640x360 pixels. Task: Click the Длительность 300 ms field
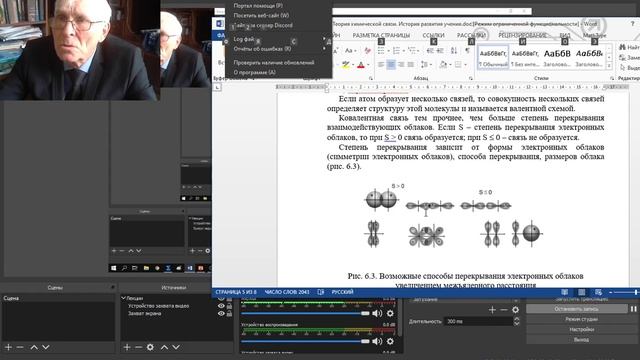(478, 322)
